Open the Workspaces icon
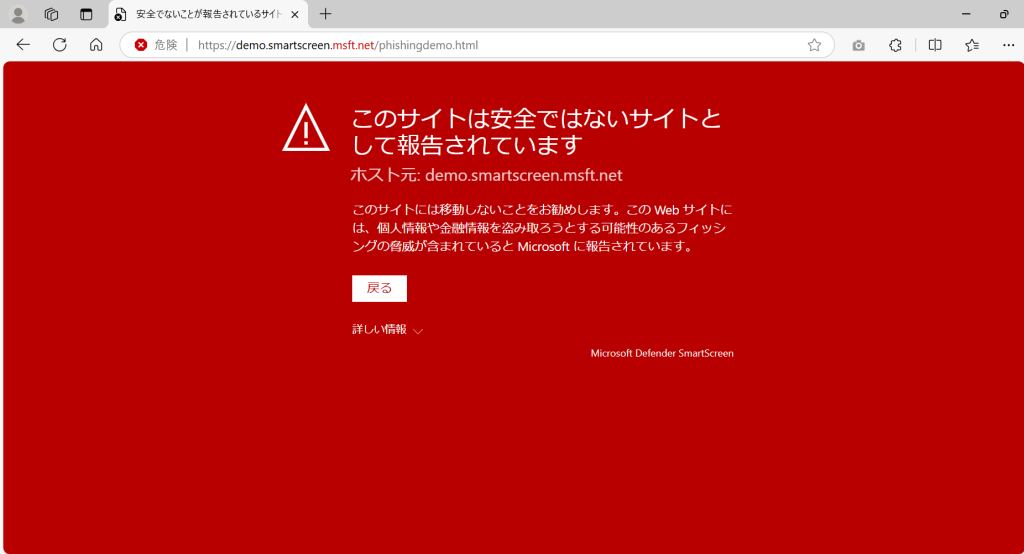Screen dimensions: 1024x554 tap(52, 14)
